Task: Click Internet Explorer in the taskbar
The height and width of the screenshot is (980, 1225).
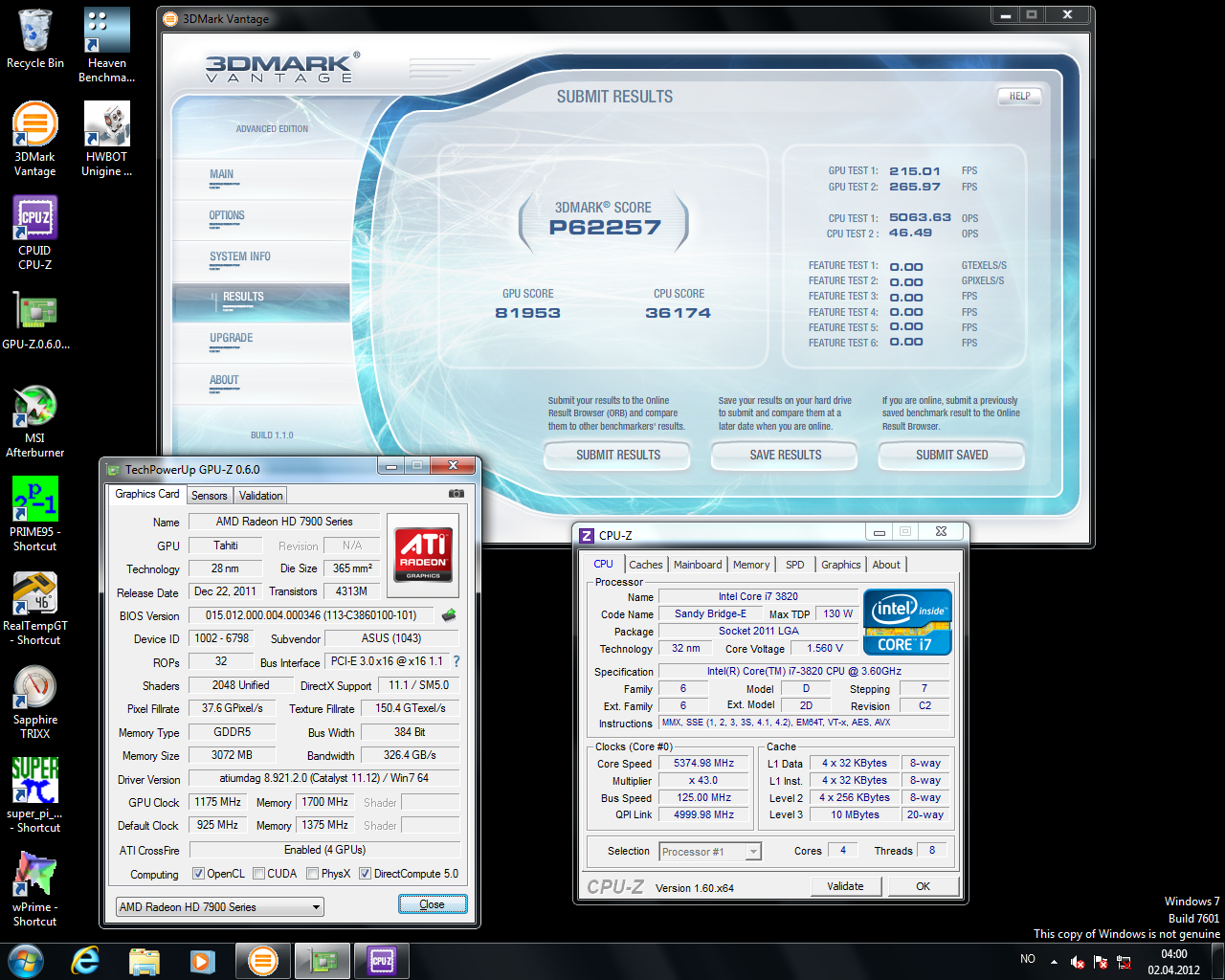Action: tap(85, 960)
